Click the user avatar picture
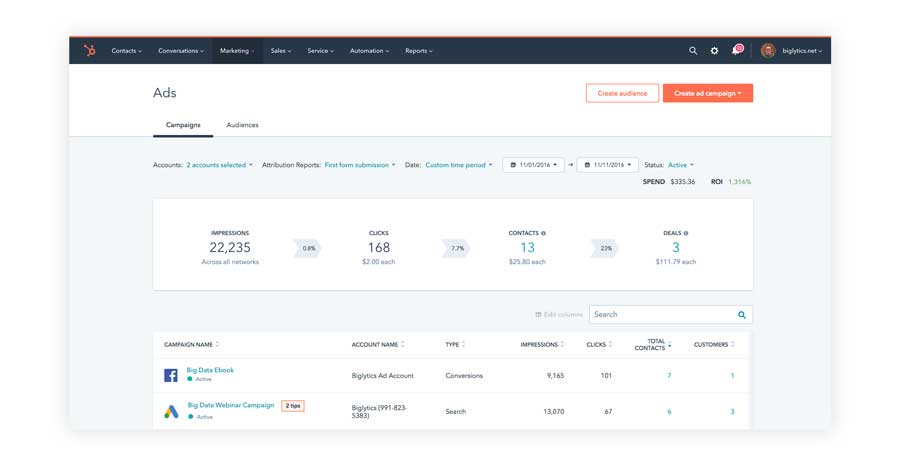 [x=768, y=51]
